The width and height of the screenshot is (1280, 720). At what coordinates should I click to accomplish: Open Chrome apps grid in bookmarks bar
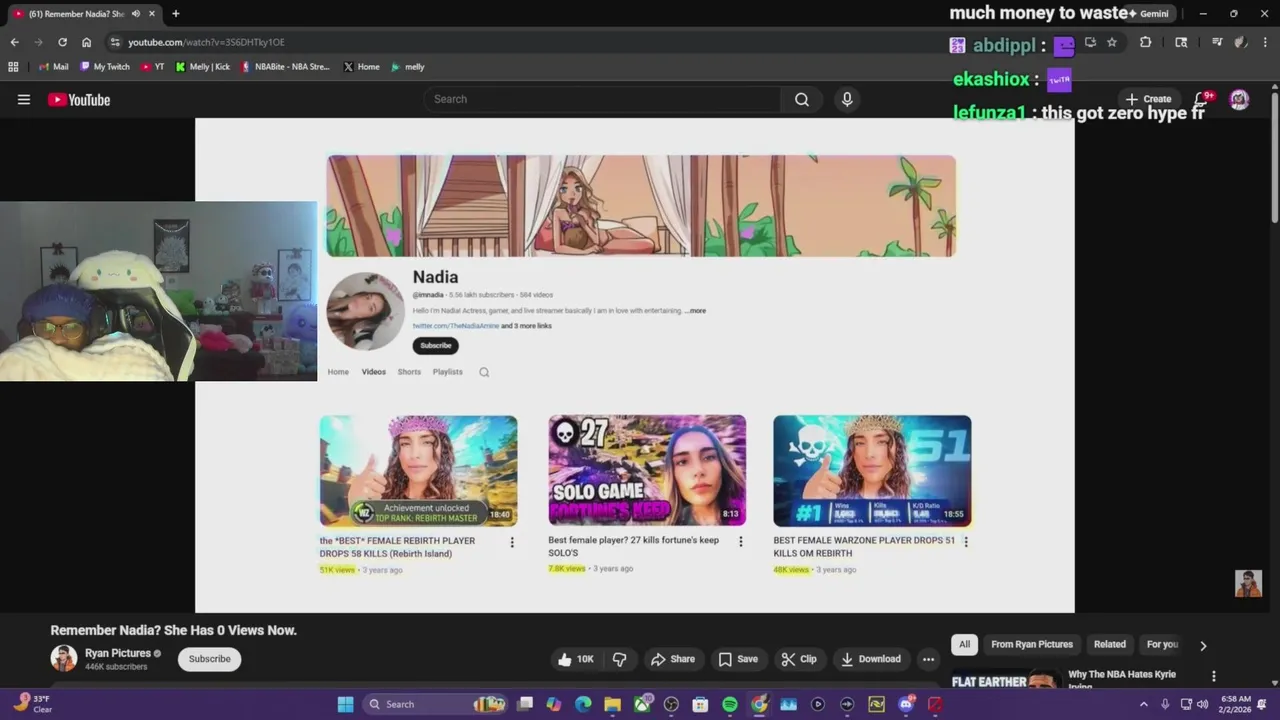point(13,67)
